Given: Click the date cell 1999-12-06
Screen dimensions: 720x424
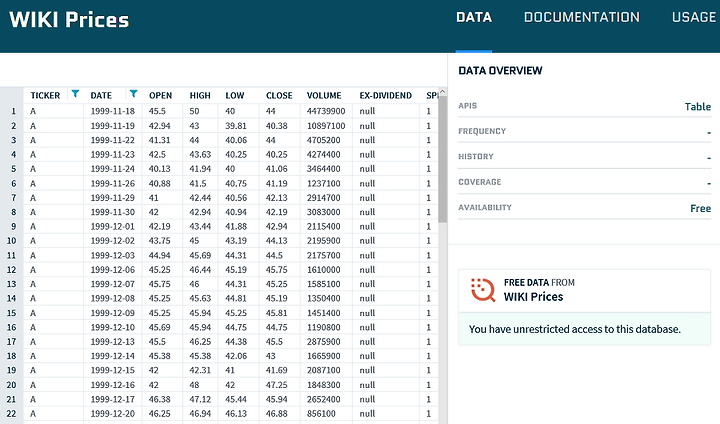Looking at the screenshot, I should 112,270.
